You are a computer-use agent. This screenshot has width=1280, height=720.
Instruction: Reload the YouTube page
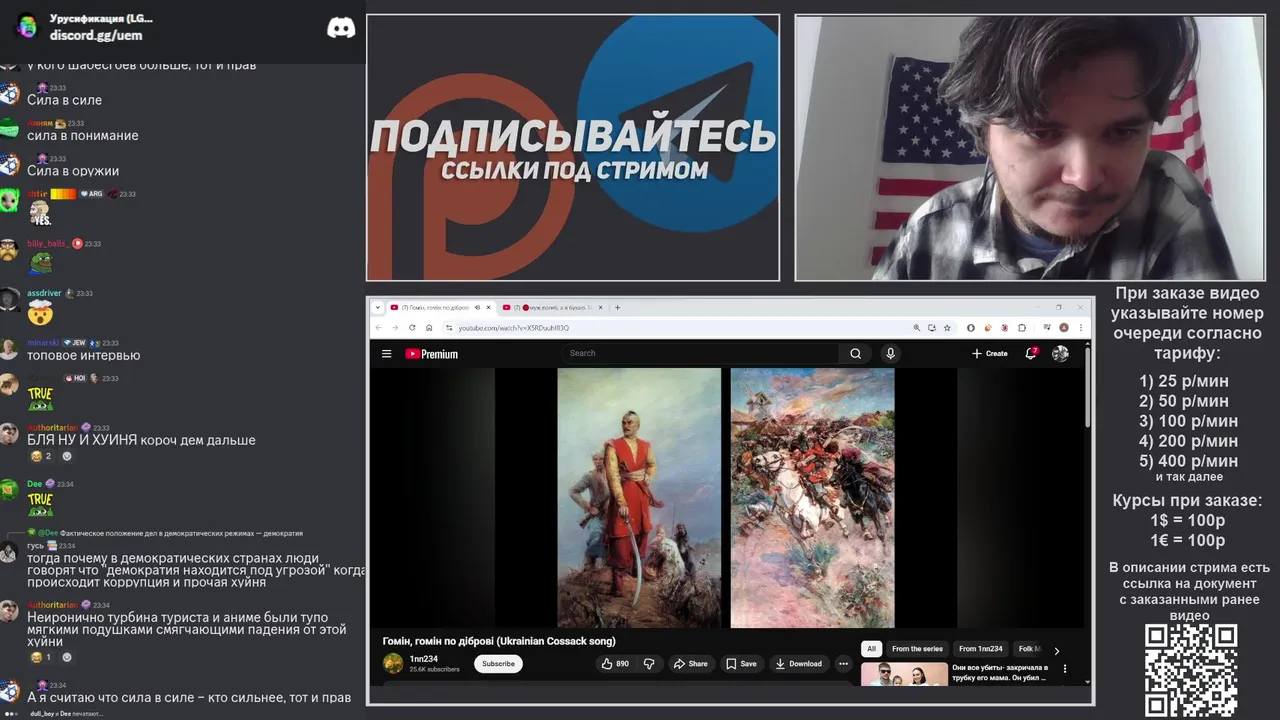tap(412, 327)
